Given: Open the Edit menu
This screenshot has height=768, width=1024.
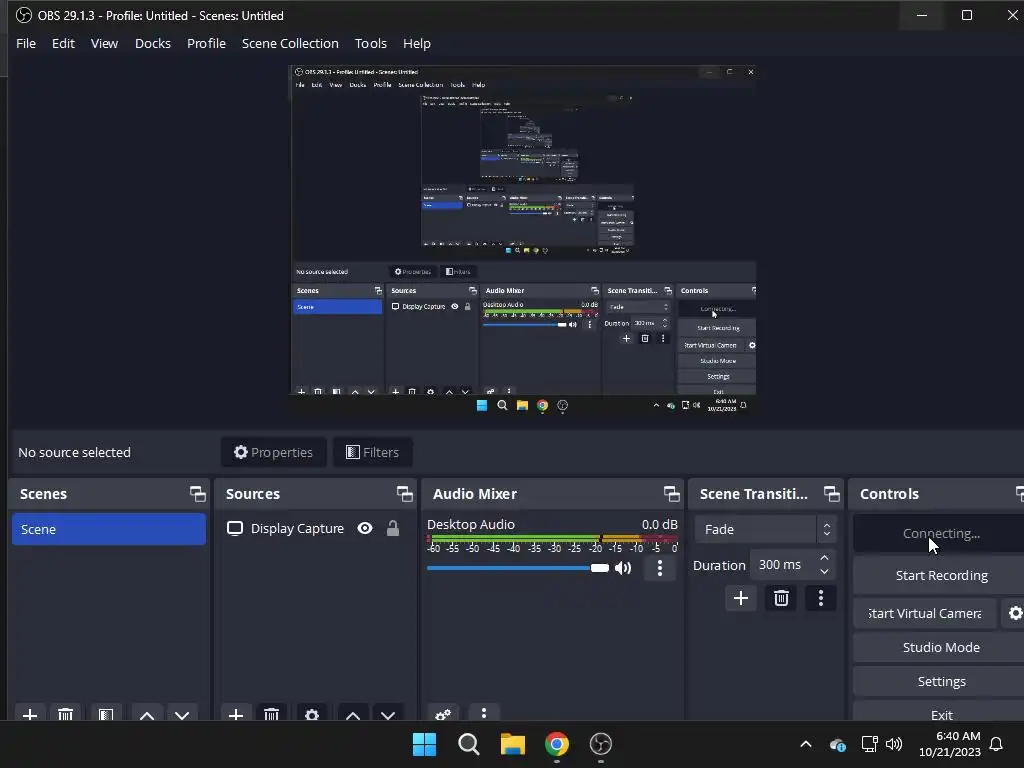Looking at the screenshot, I should click(x=63, y=43).
